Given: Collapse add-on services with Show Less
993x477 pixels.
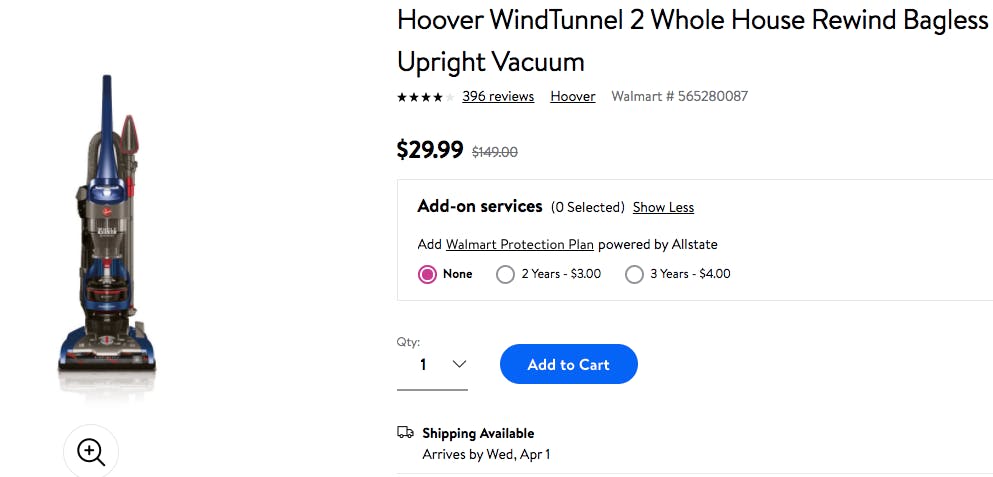Looking at the screenshot, I should (x=663, y=207).
